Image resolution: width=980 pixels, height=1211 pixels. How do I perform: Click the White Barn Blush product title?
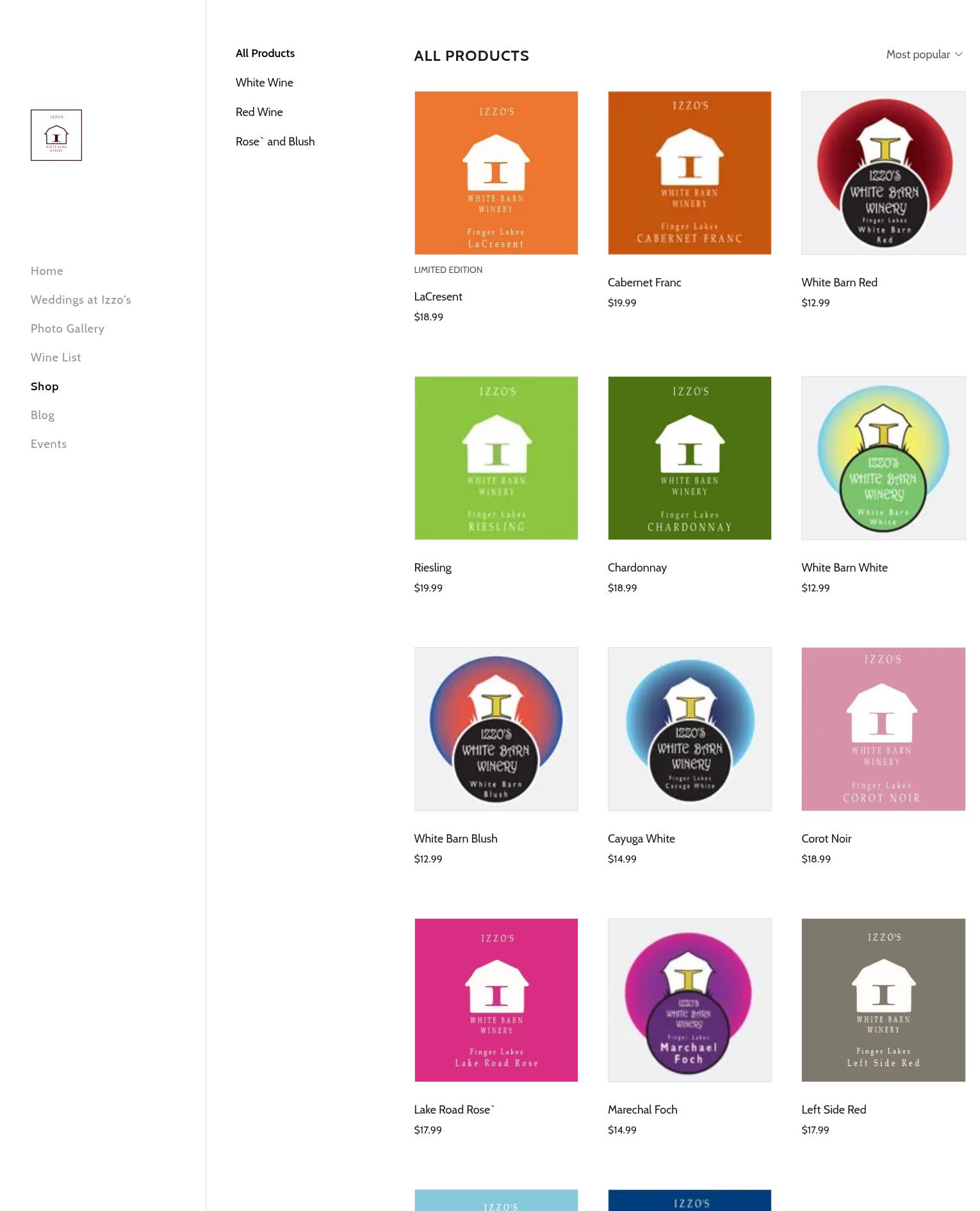pos(456,839)
